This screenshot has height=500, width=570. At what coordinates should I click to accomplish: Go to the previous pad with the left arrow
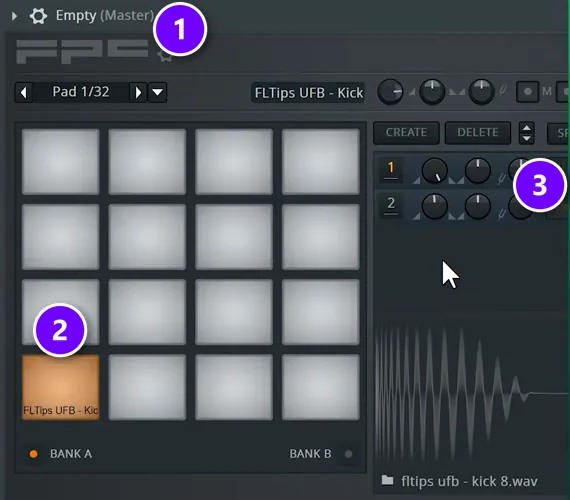[x=24, y=92]
